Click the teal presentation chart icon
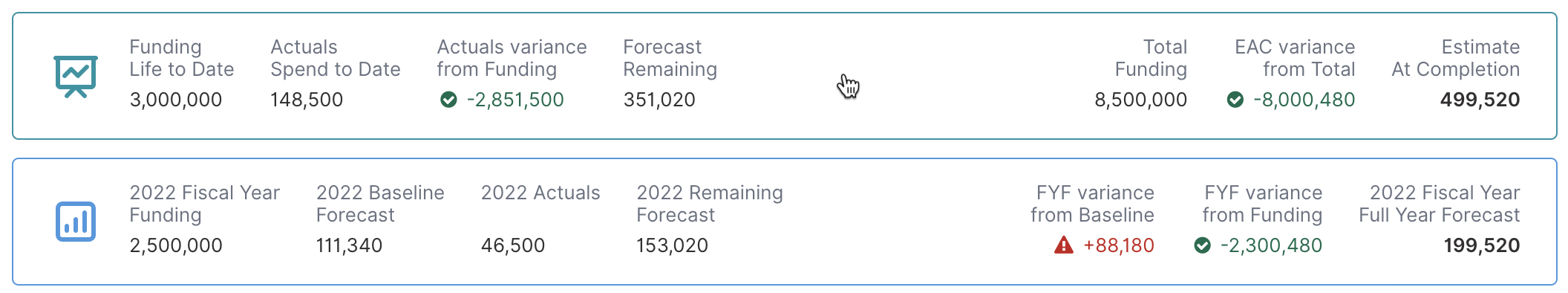 pos(76,77)
